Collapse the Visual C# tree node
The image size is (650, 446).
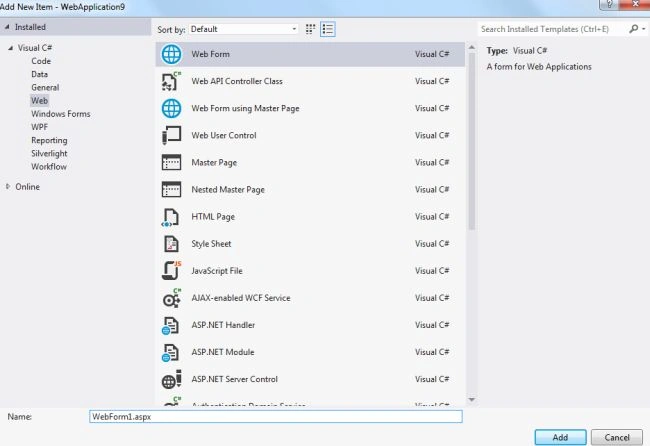click(x=11, y=48)
